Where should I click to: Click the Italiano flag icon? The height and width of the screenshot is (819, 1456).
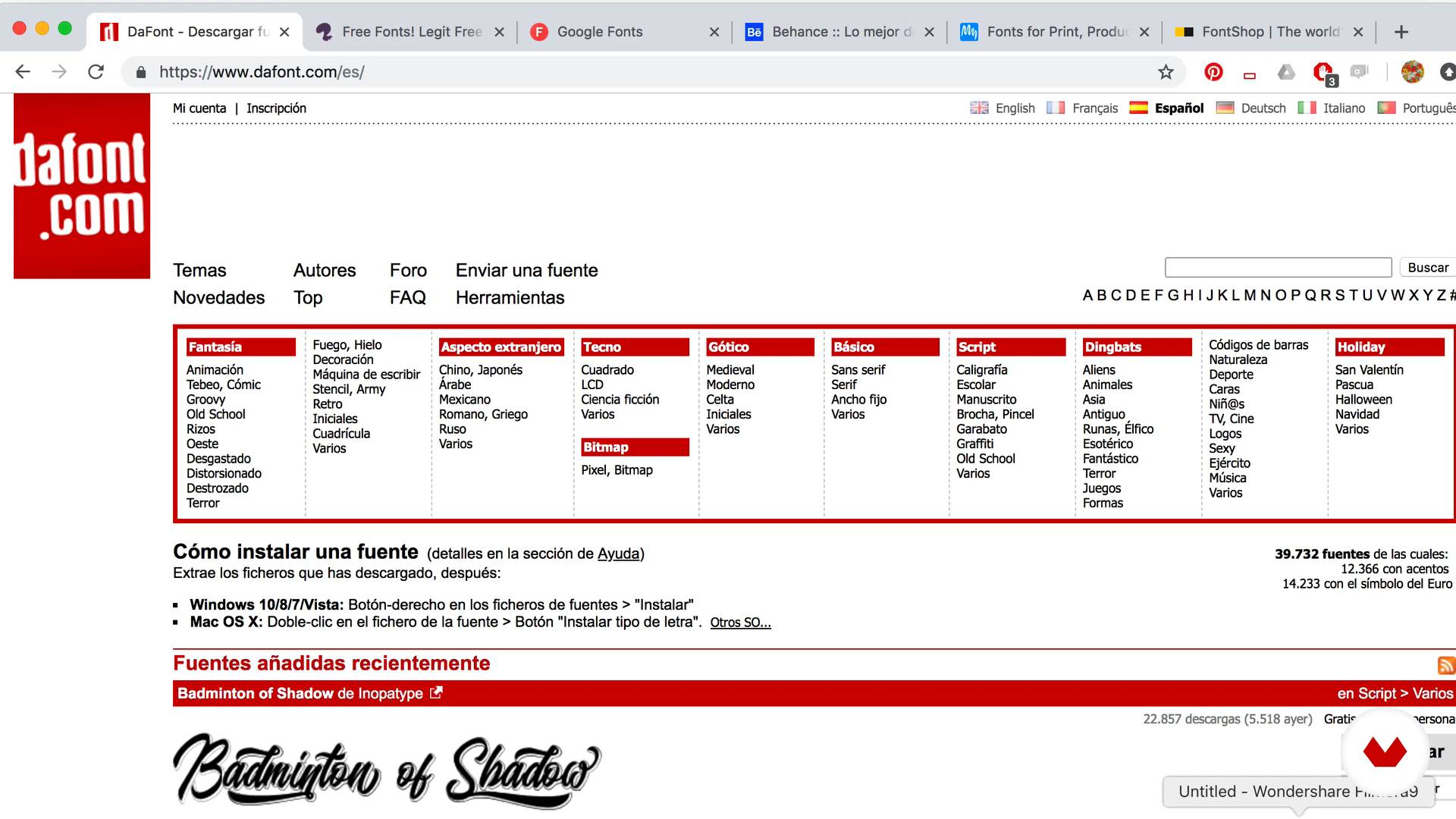pyautogui.click(x=1307, y=108)
